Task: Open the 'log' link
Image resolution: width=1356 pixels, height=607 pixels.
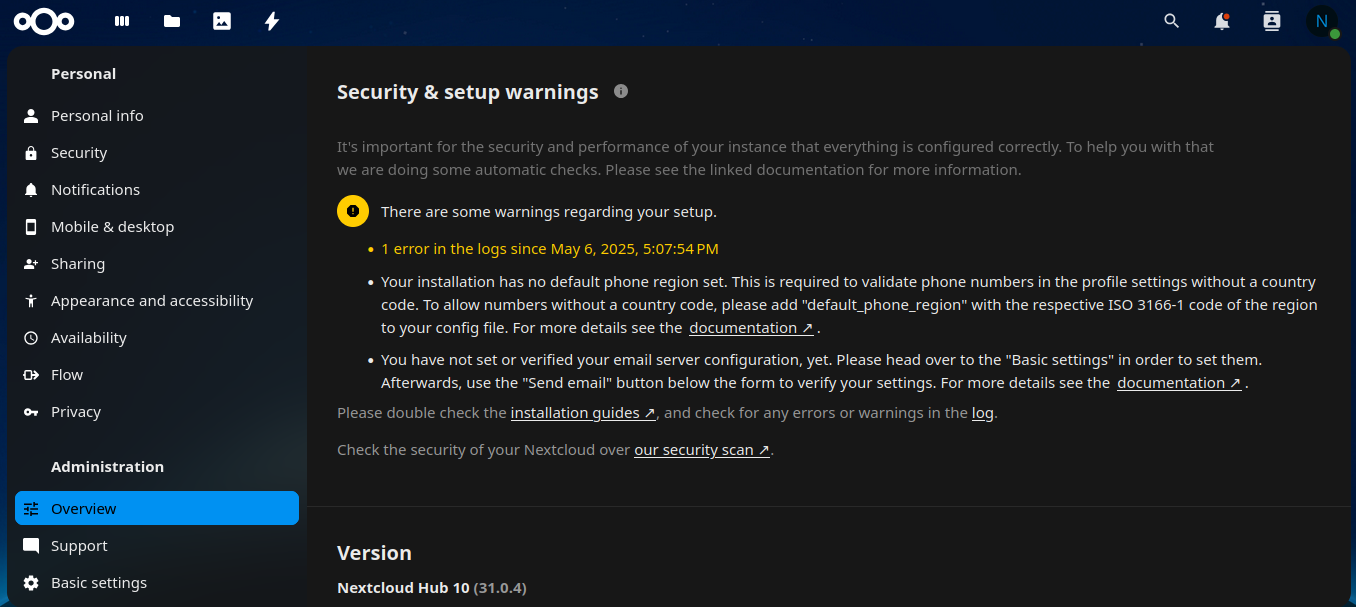Action: 982,413
